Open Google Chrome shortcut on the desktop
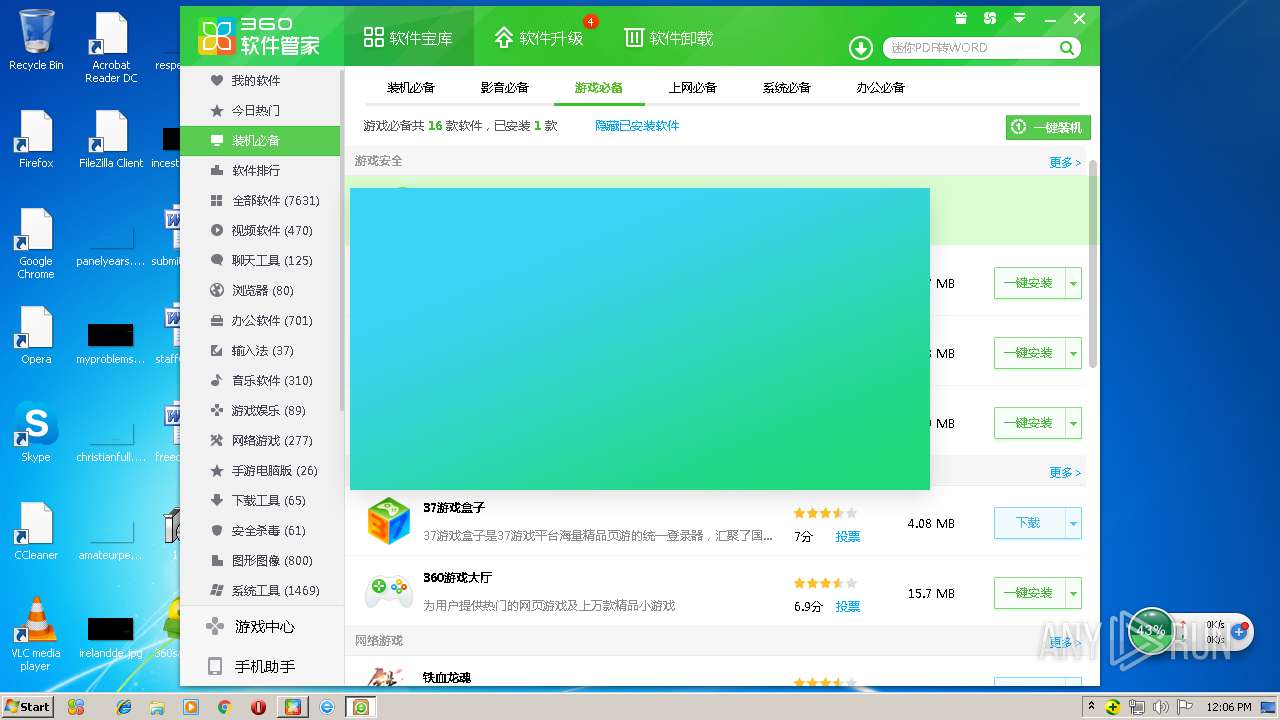This screenshot has width=1280, height=720. coord(36,243)
